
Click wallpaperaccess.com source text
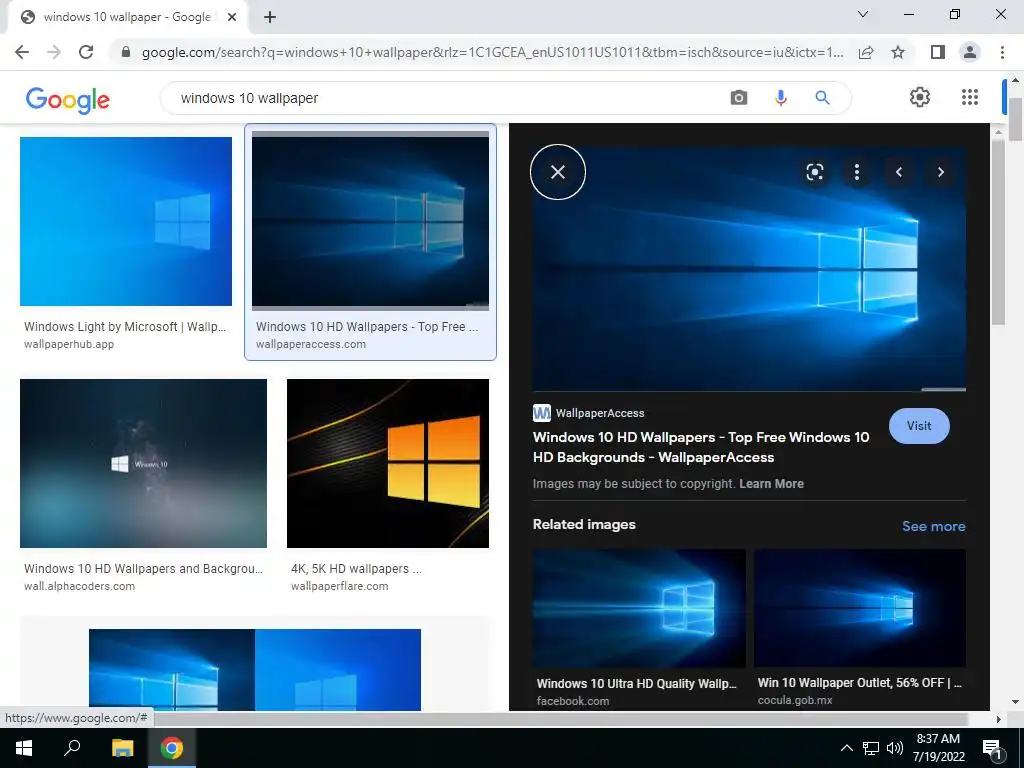pos(311,344)
